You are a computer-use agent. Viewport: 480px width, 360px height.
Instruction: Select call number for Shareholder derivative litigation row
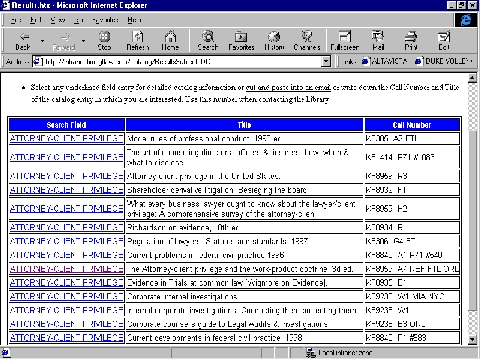point(386,190)
